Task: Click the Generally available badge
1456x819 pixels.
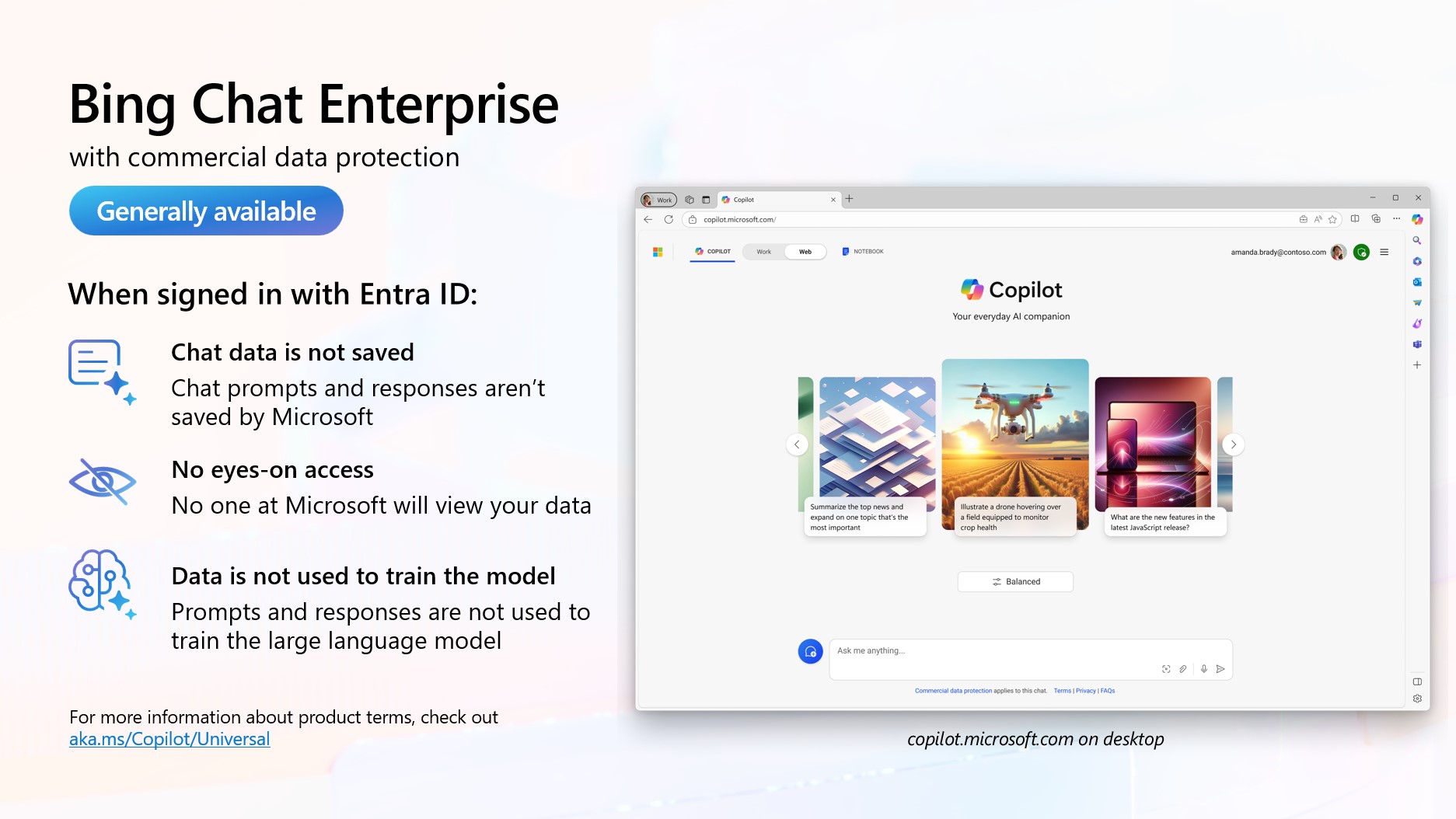Action: [206, 211]
